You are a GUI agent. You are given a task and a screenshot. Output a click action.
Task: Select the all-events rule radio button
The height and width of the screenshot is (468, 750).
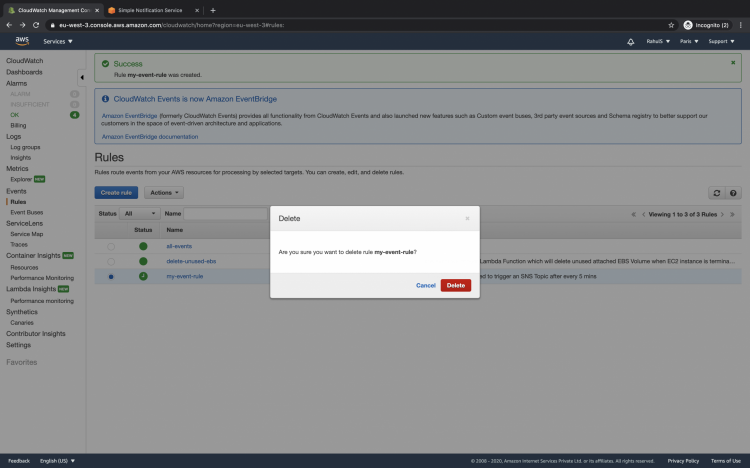tap(111, 246)
